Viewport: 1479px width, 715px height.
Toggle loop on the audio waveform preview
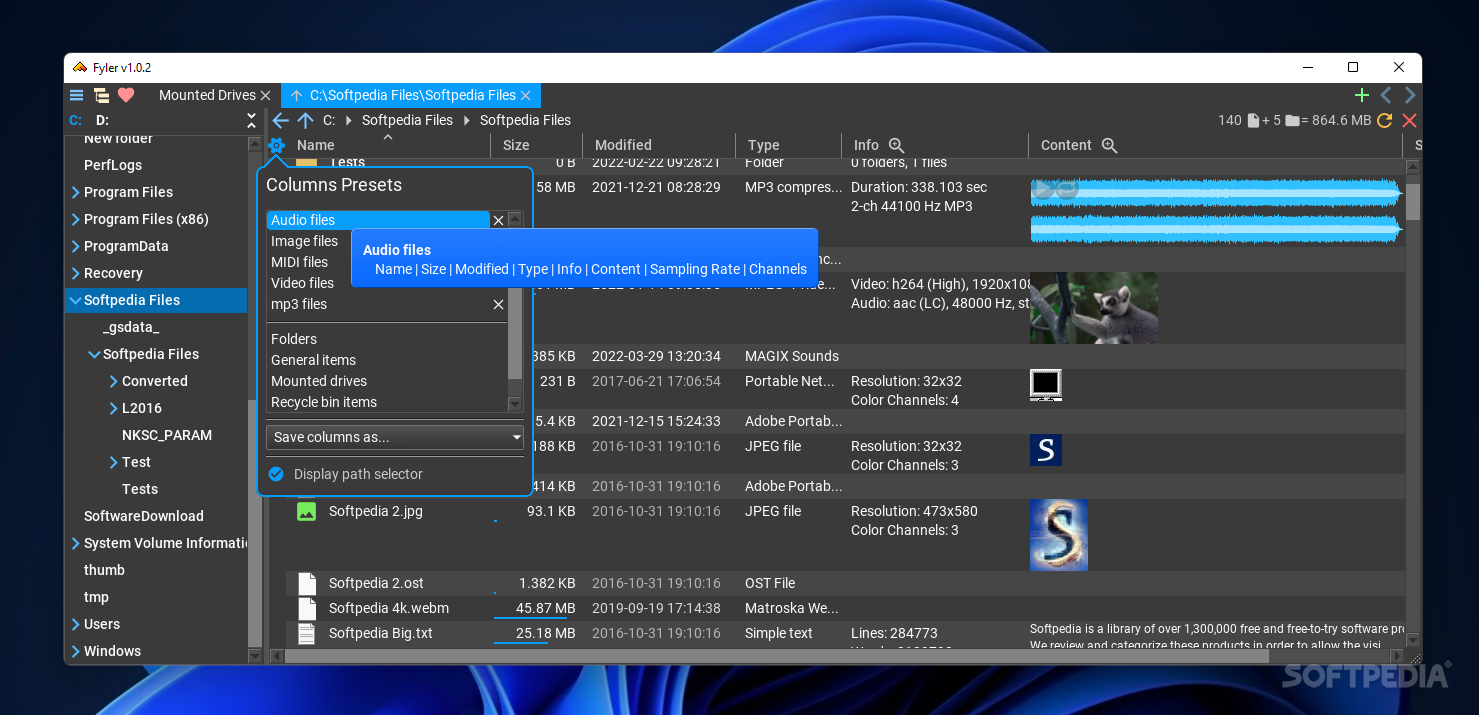1067,190
